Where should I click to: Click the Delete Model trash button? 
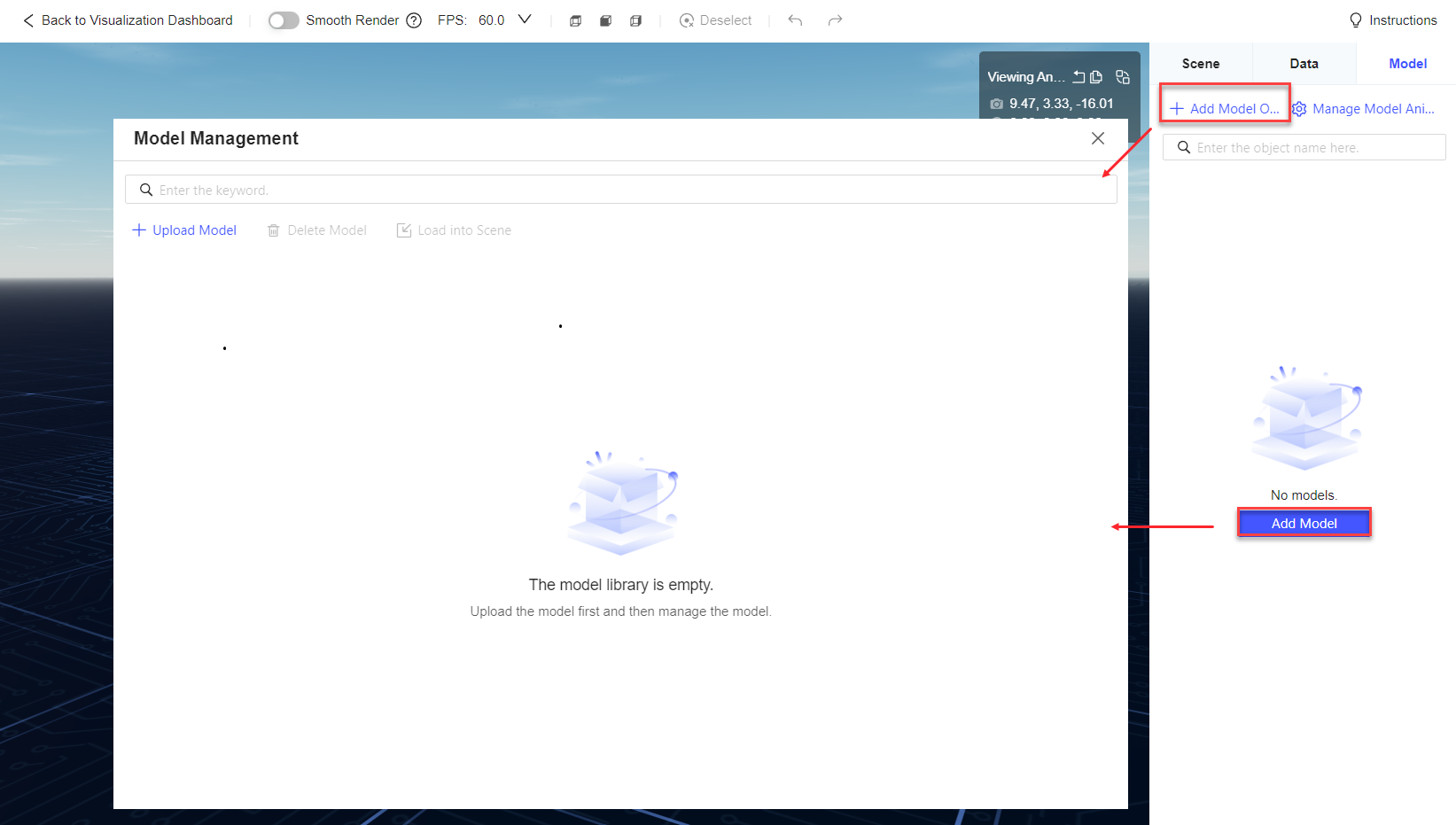point(317,230)
